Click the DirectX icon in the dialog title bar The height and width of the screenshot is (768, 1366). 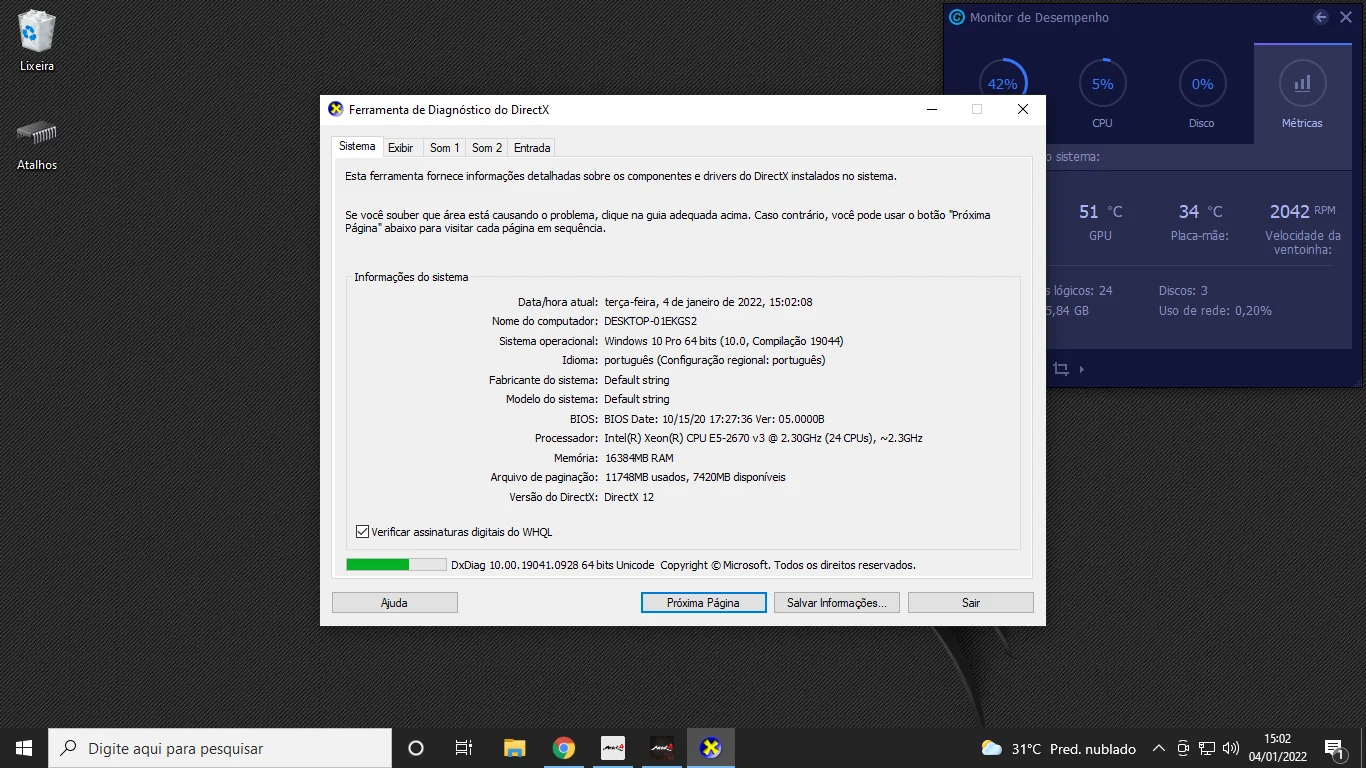pos(336,109)
